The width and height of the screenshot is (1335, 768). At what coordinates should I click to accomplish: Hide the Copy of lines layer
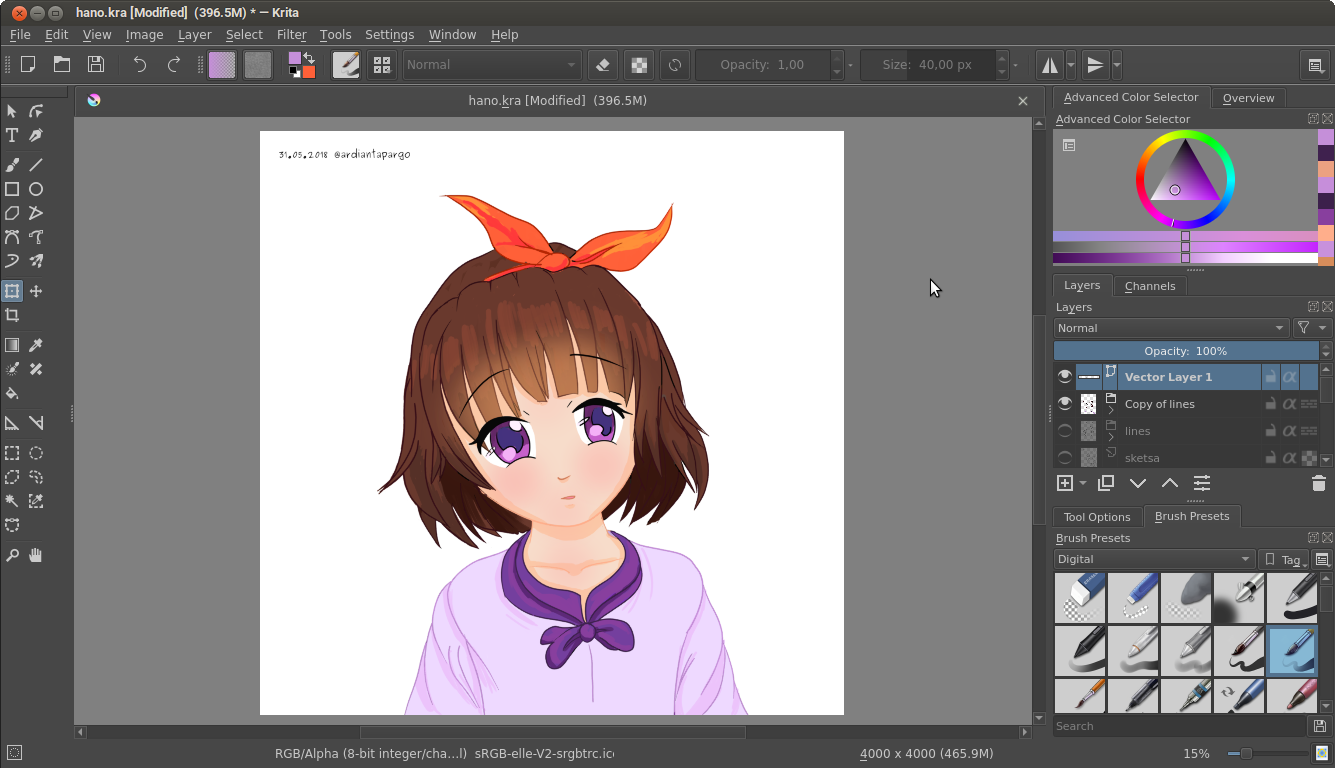point(1064,403)
